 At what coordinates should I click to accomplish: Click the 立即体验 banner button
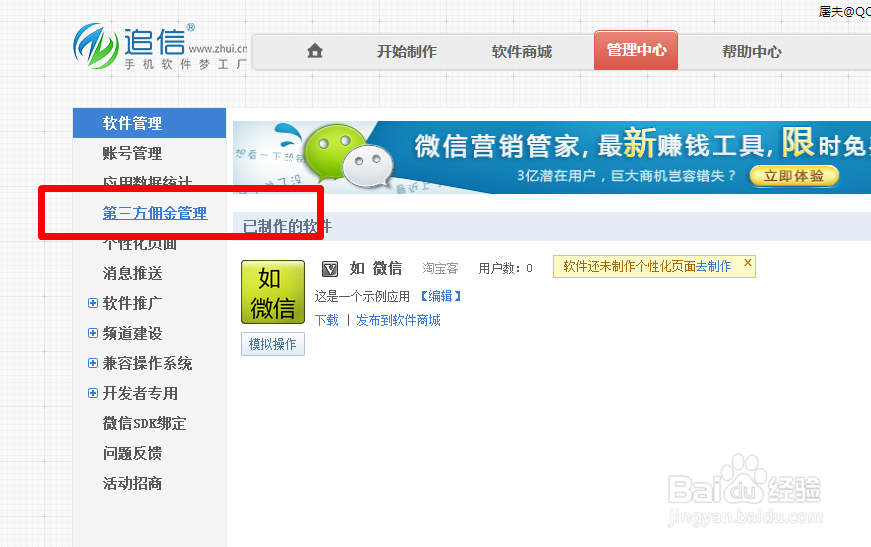pos(794,176)
